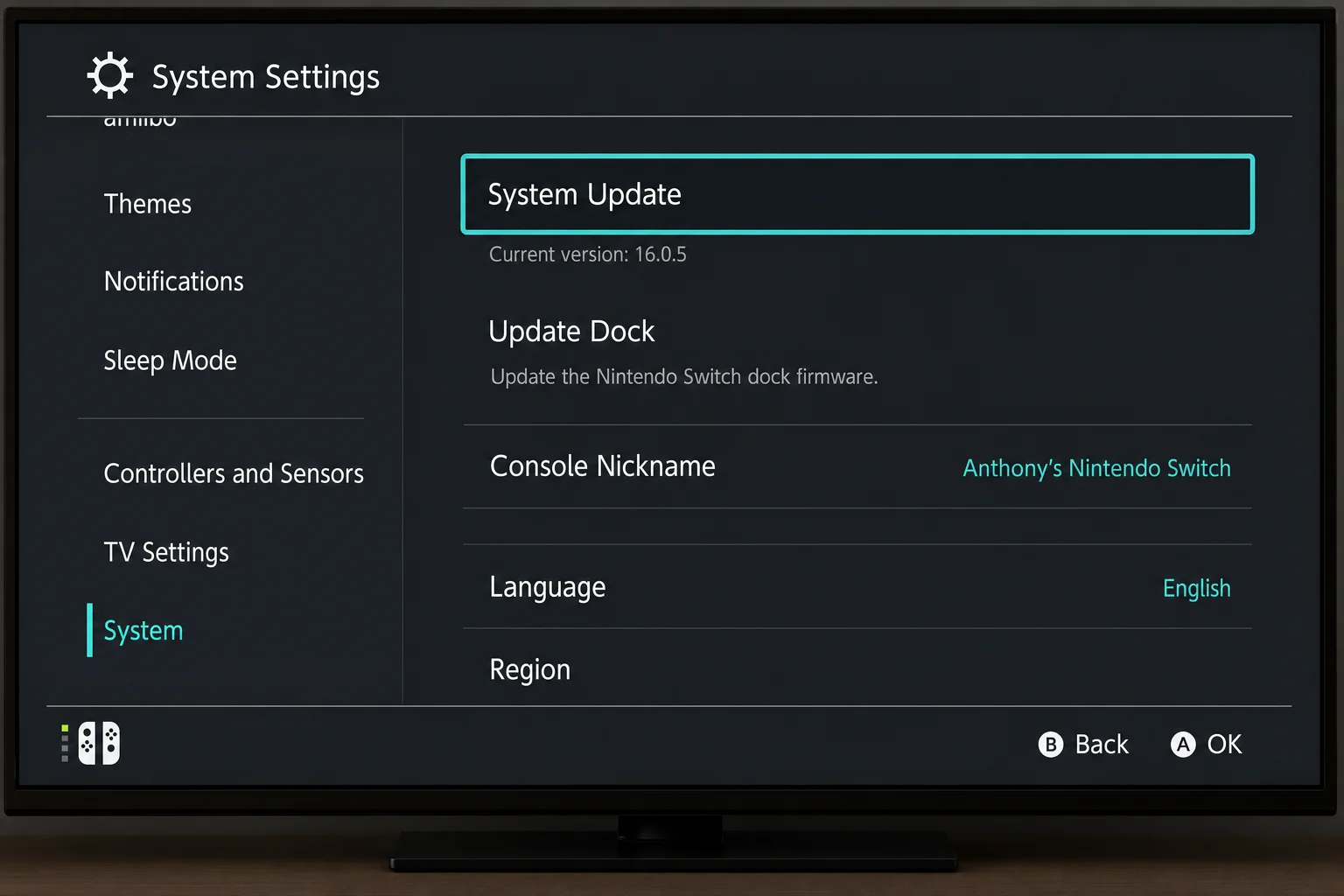This screenshot has height=896, width=1344.
Task: Open Update Dock option
Action: (x=857, y=352)
